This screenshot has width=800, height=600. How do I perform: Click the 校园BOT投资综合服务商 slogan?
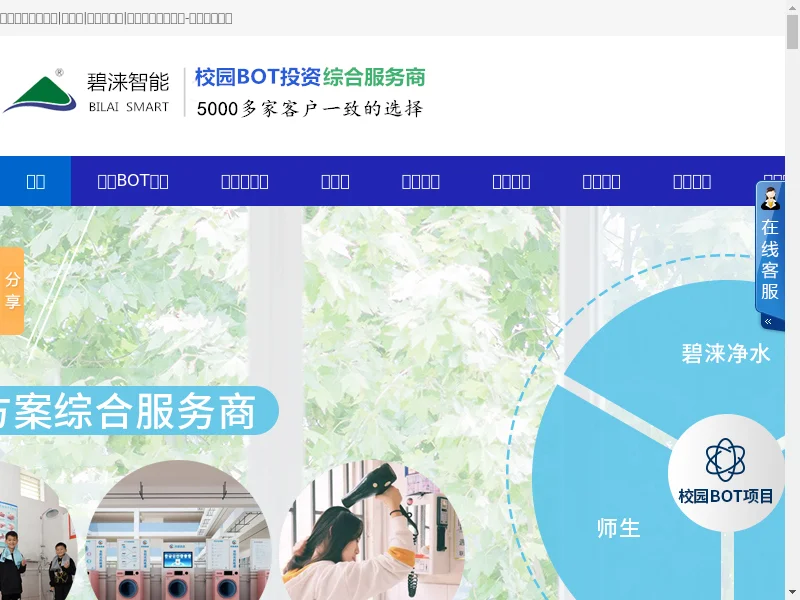pos(310,77)
